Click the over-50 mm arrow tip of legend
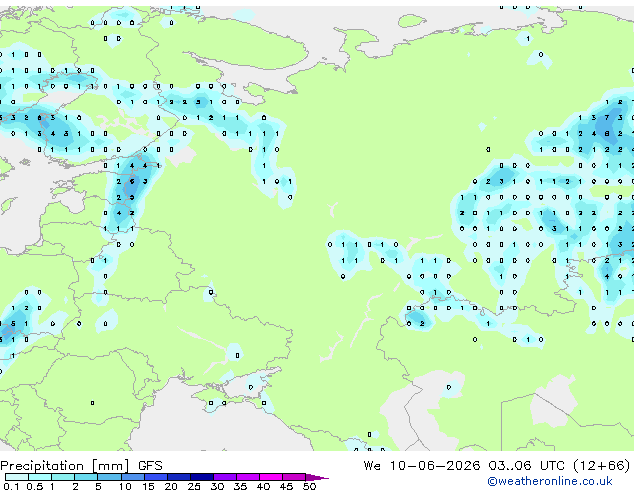This screenshot has height=490, width=634. click(317, 477)
